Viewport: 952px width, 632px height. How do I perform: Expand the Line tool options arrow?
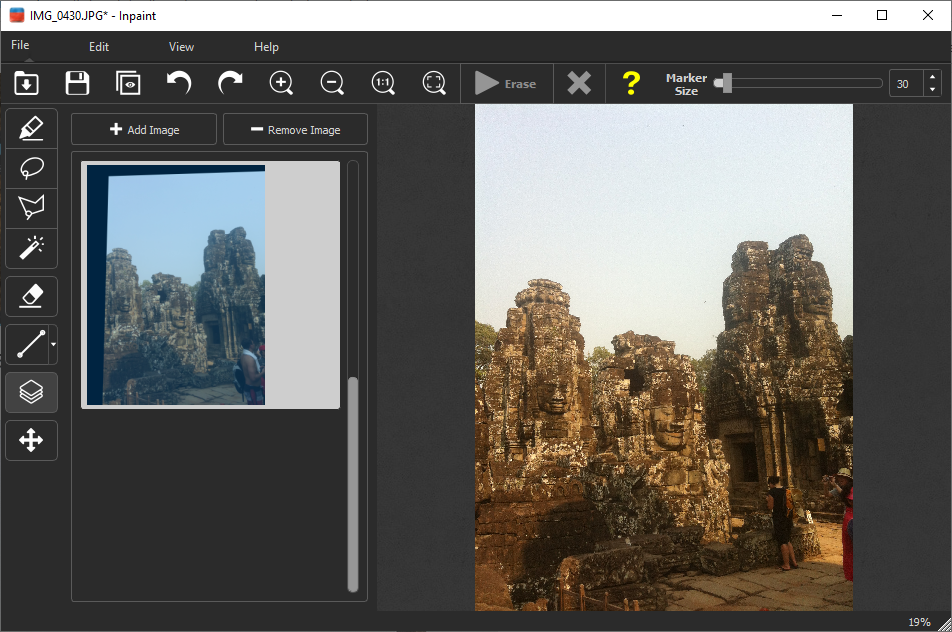coord(53,344)
